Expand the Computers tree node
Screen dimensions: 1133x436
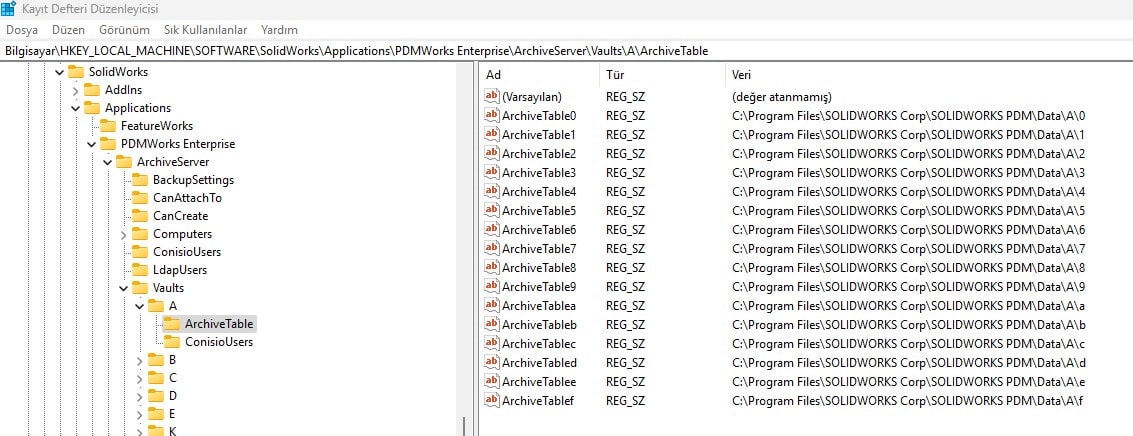124,235
